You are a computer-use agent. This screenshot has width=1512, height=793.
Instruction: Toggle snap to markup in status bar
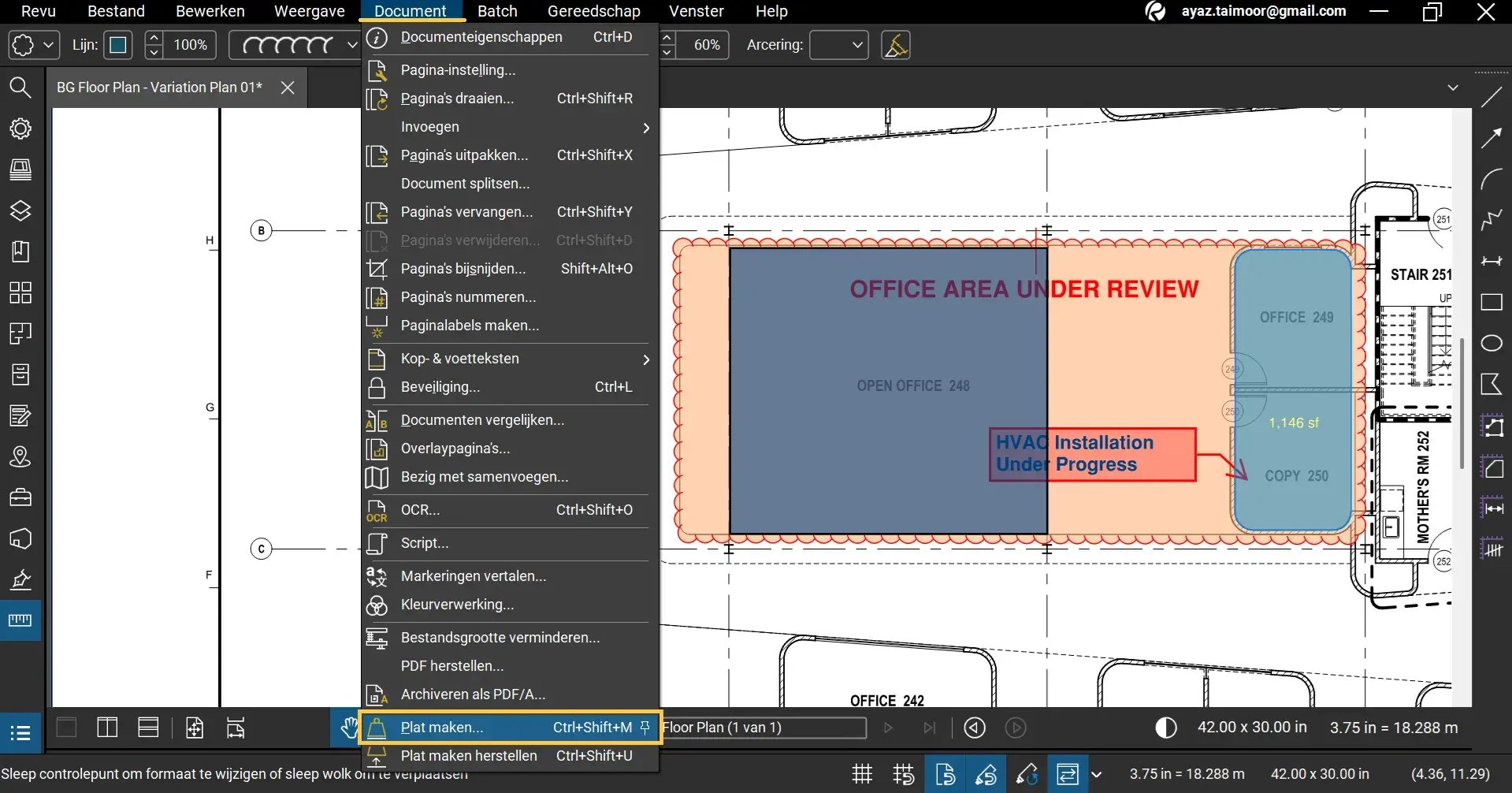pyautogui.click(x=986, y=774)
